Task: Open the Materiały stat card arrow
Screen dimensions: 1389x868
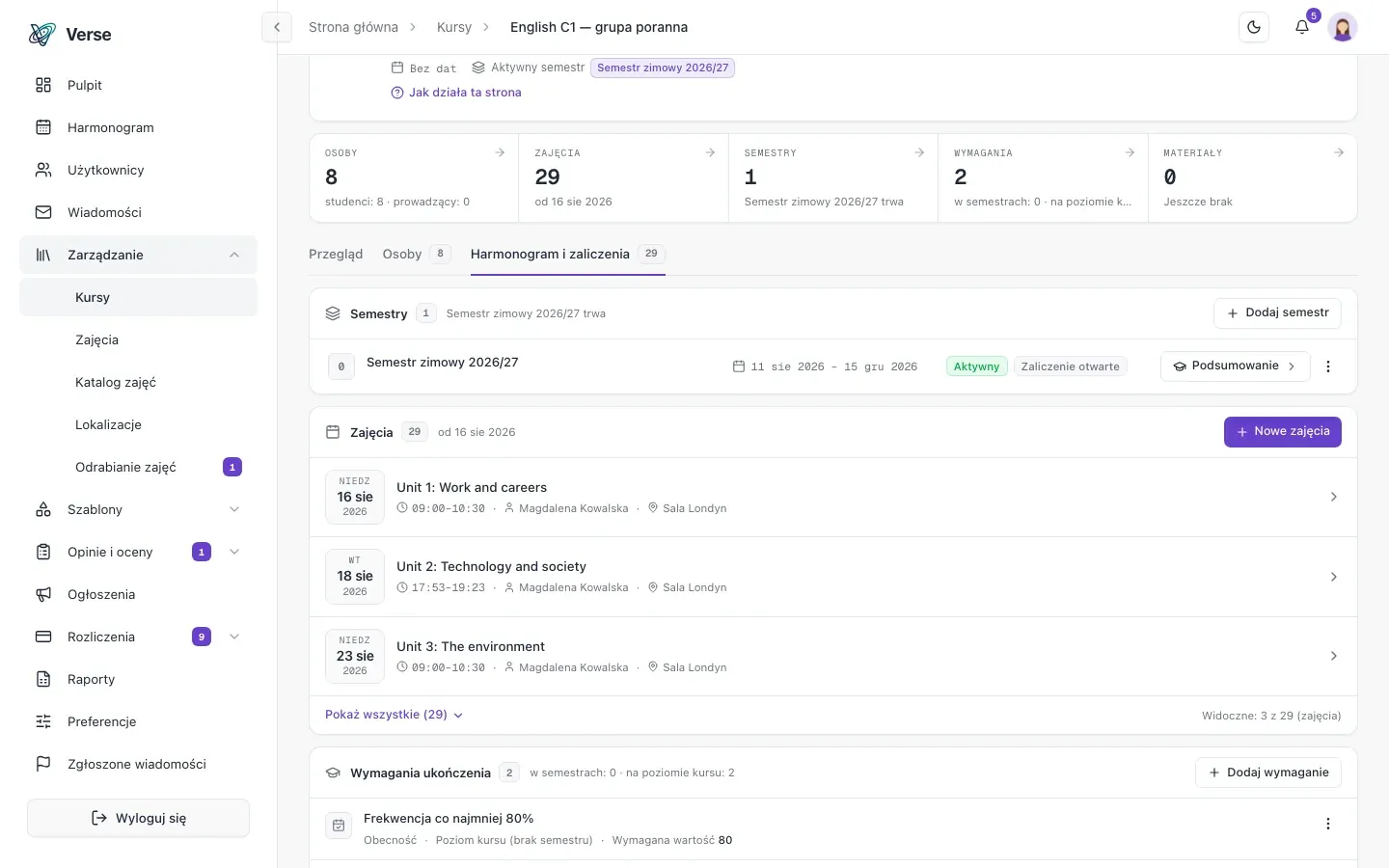Action: click(1339, 152)
